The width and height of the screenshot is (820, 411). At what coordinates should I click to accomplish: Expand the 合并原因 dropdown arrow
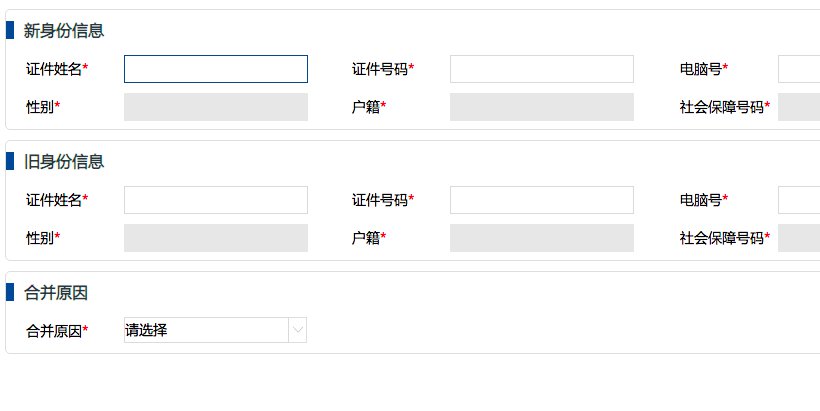[x=297, y=330]
